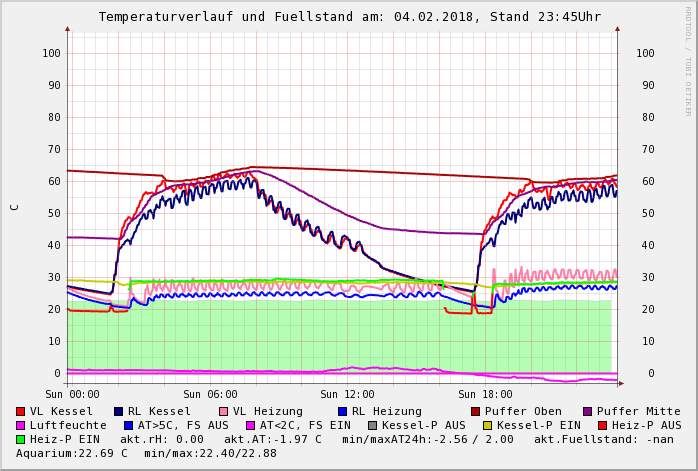Click the dark blue RL Kessel legend swatch
Image resolution: width=698 pixels, height=471 pixels.
(x=119, y=411)
